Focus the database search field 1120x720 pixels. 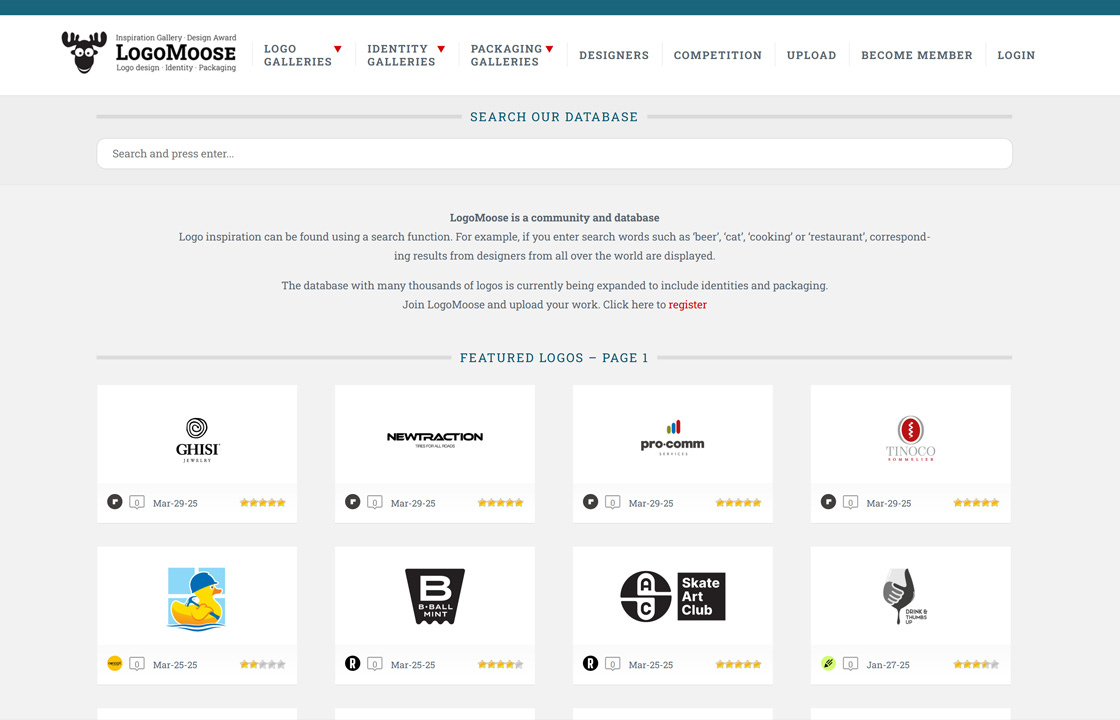click(x=554, y=154)
